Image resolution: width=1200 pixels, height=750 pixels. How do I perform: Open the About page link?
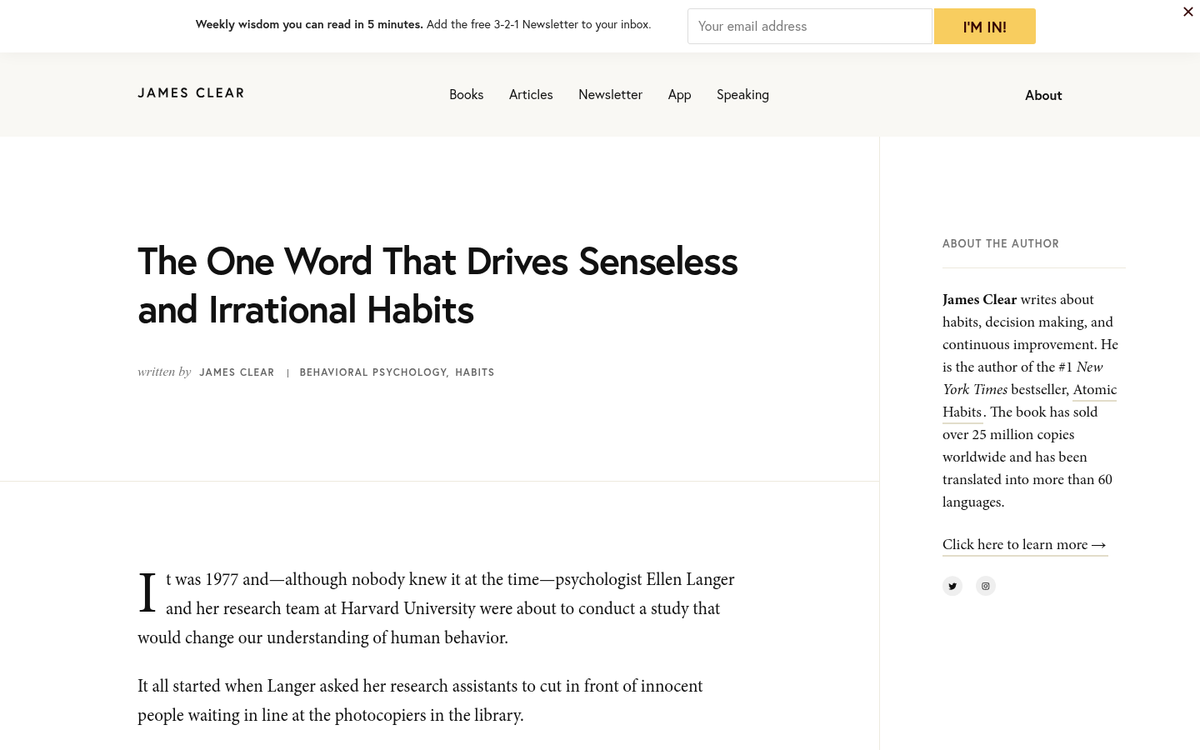pos(1043,95)
